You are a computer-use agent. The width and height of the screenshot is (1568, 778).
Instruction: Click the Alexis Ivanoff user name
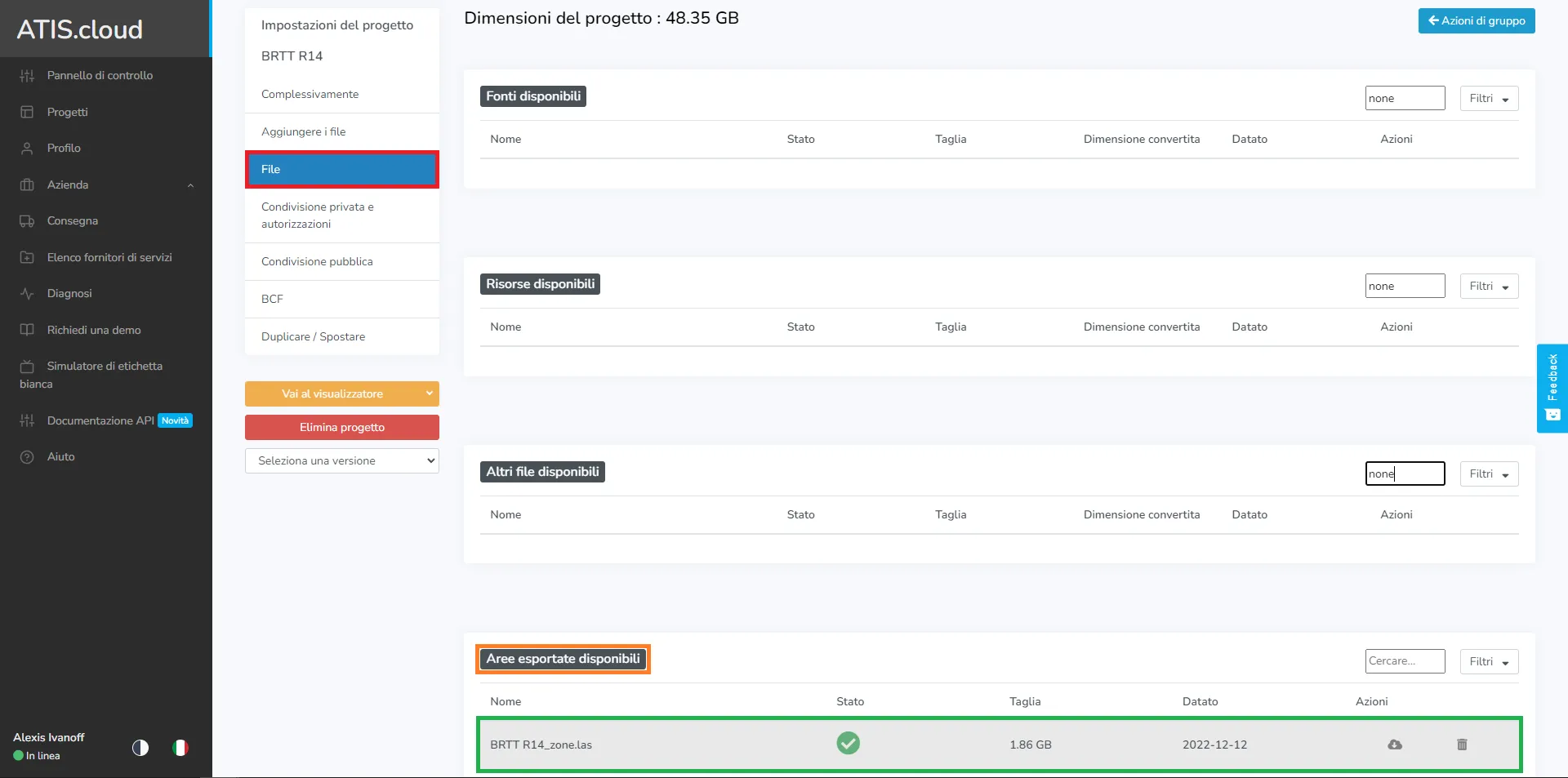(49, 737)
